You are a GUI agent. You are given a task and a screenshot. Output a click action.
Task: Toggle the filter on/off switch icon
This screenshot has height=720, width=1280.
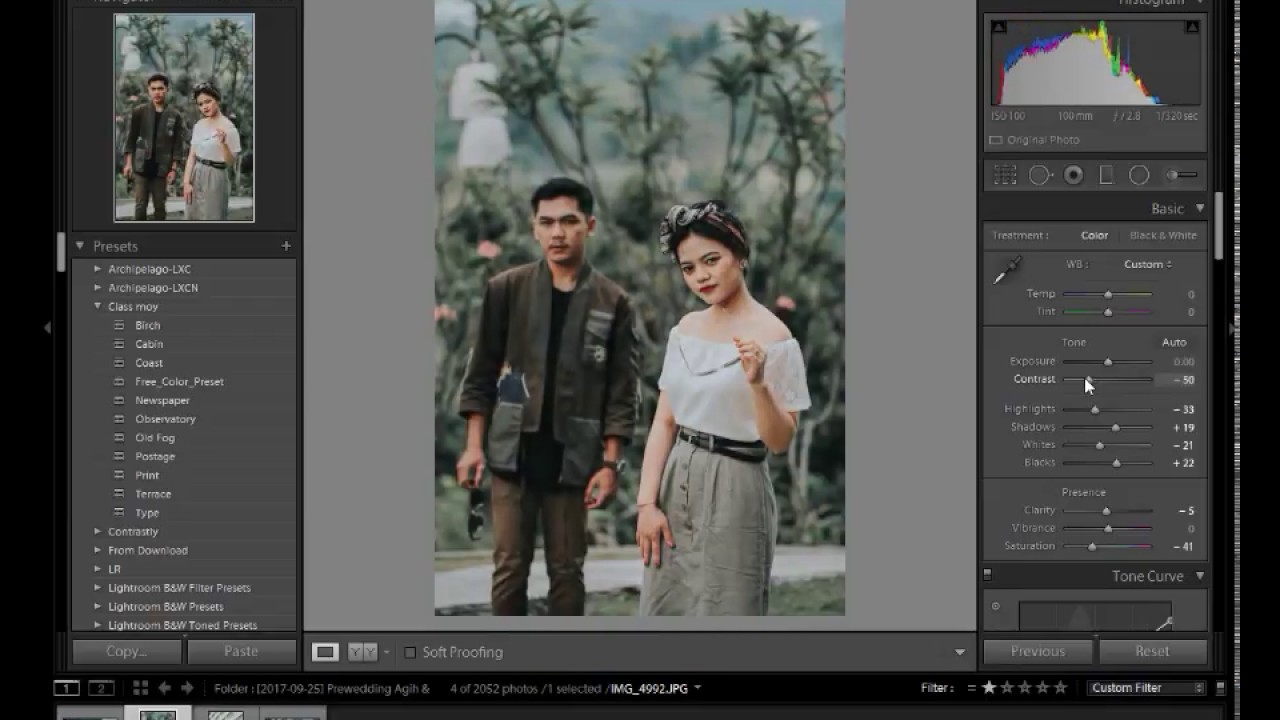tap(1220, 688)
